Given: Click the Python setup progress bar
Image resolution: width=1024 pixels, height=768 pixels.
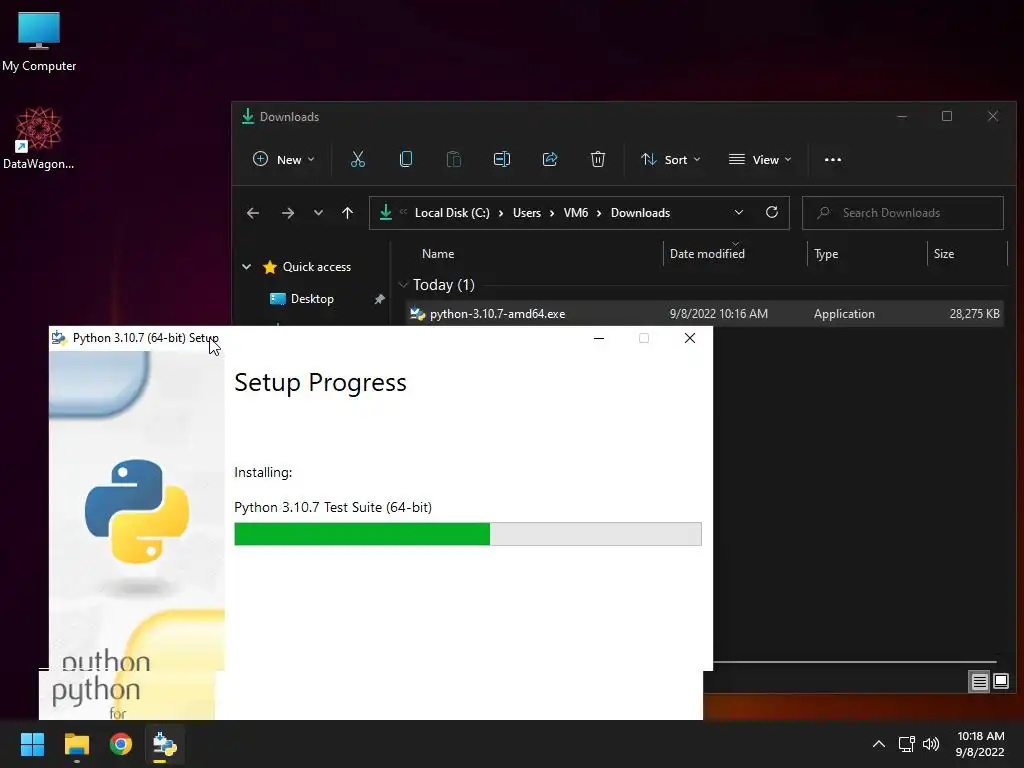Looking at the screenshot, I should click(468, 534).
